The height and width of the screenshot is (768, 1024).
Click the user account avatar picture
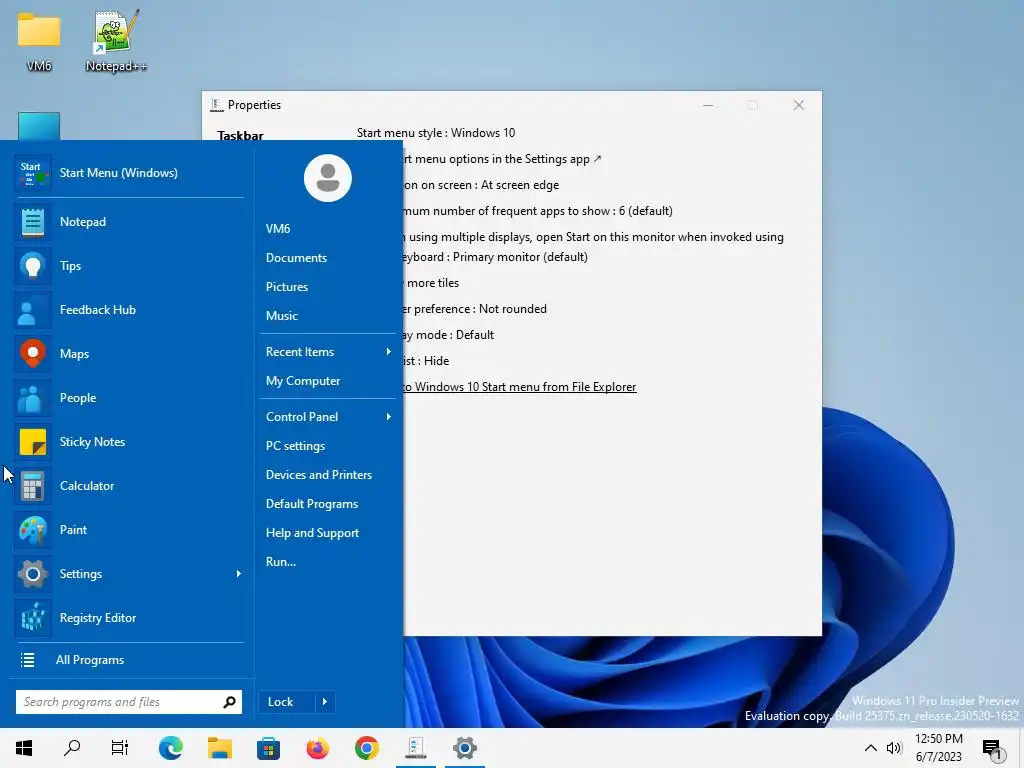click(328, 178)
